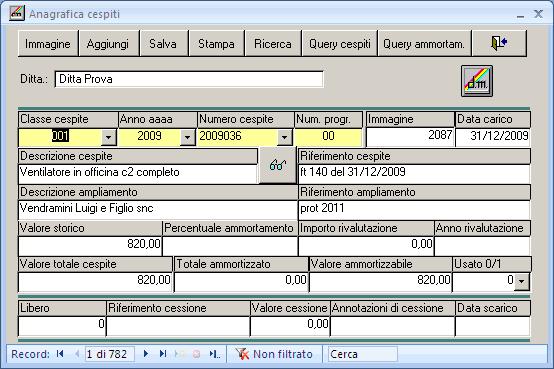Click Aggiungi to add a record
This screenshot has width=554, height=369.
pyautogui.click(x=108, y=43)
